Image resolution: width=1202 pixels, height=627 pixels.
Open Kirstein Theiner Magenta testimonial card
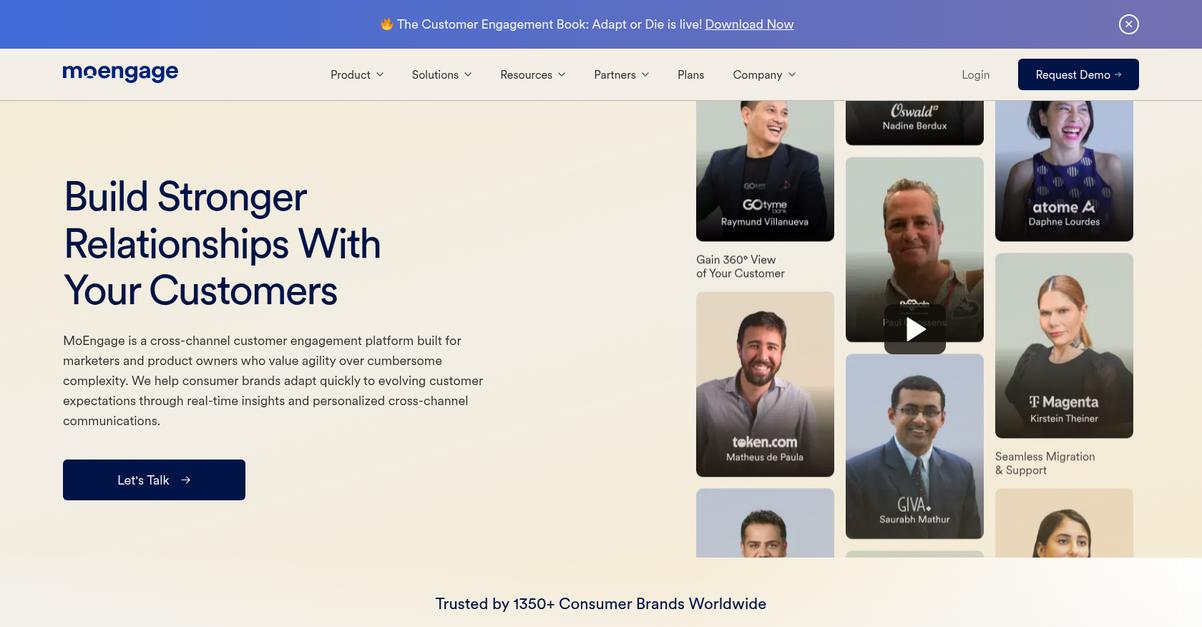pyautogui.click(x=1064, y=345)
